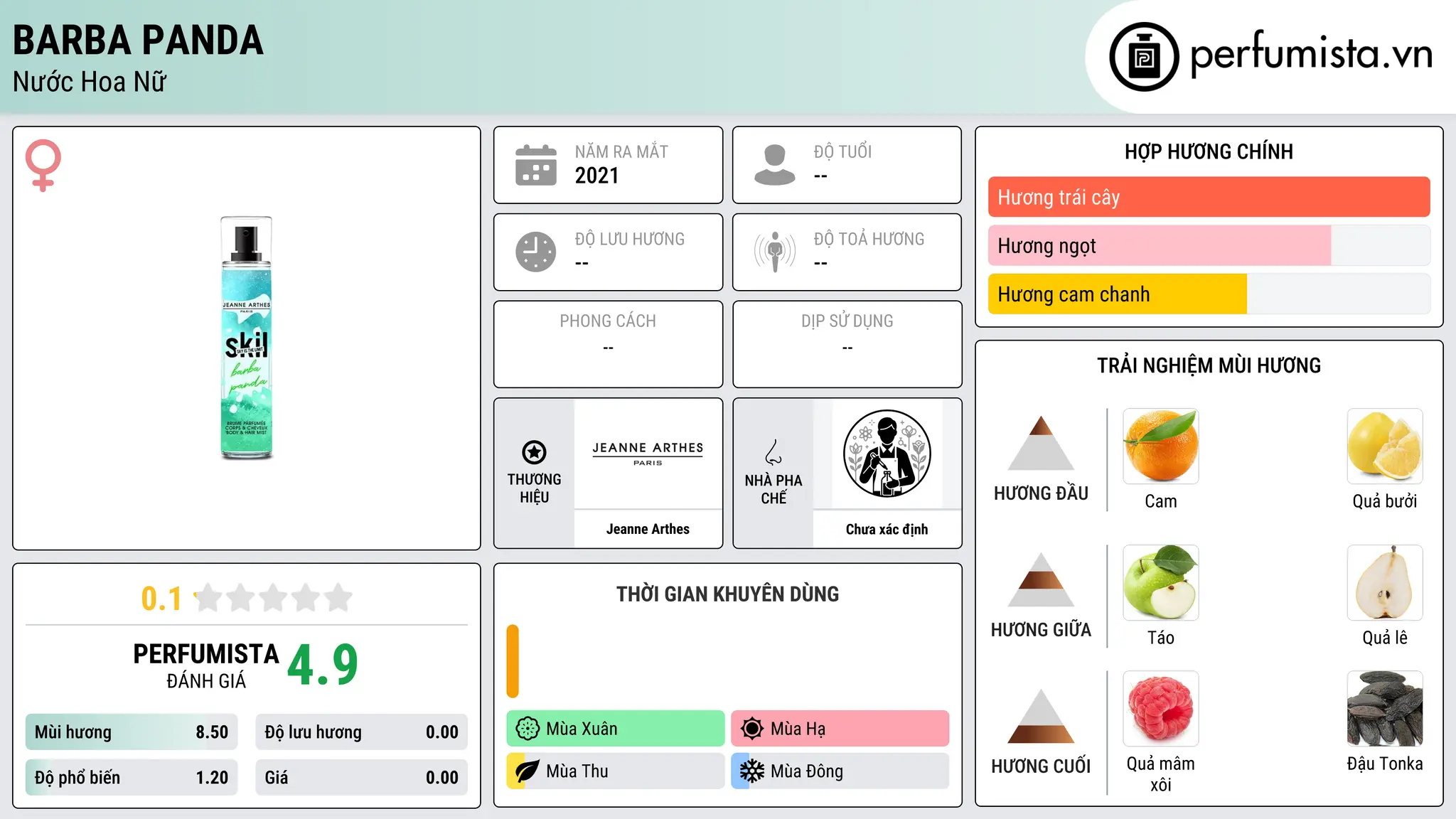The height and width of the screenshot is (819, 1456).
Task: Click the Giá 0.00 score bar
Action: (361, 778)
